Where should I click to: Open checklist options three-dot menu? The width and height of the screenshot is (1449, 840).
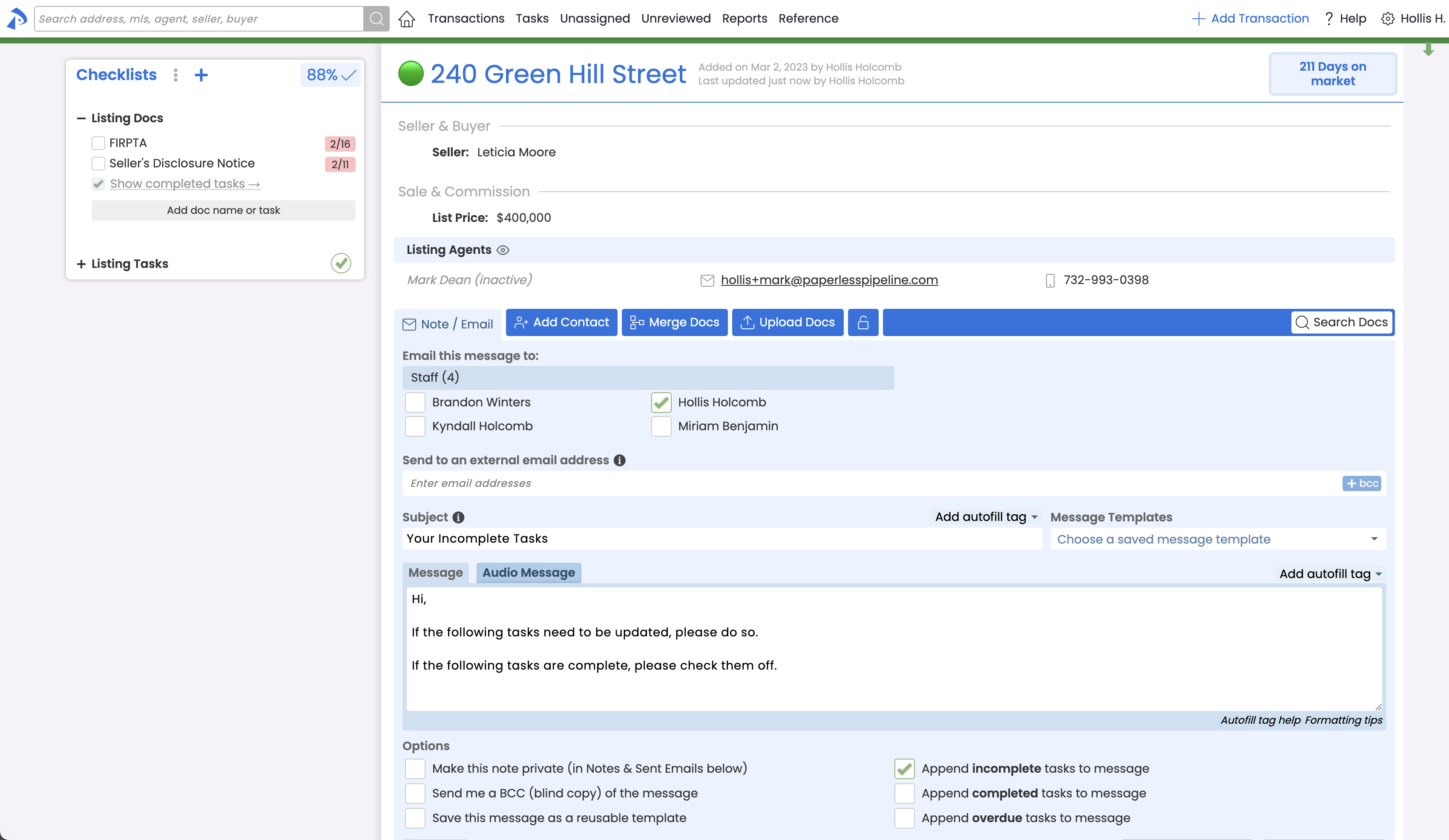(175, 75)
